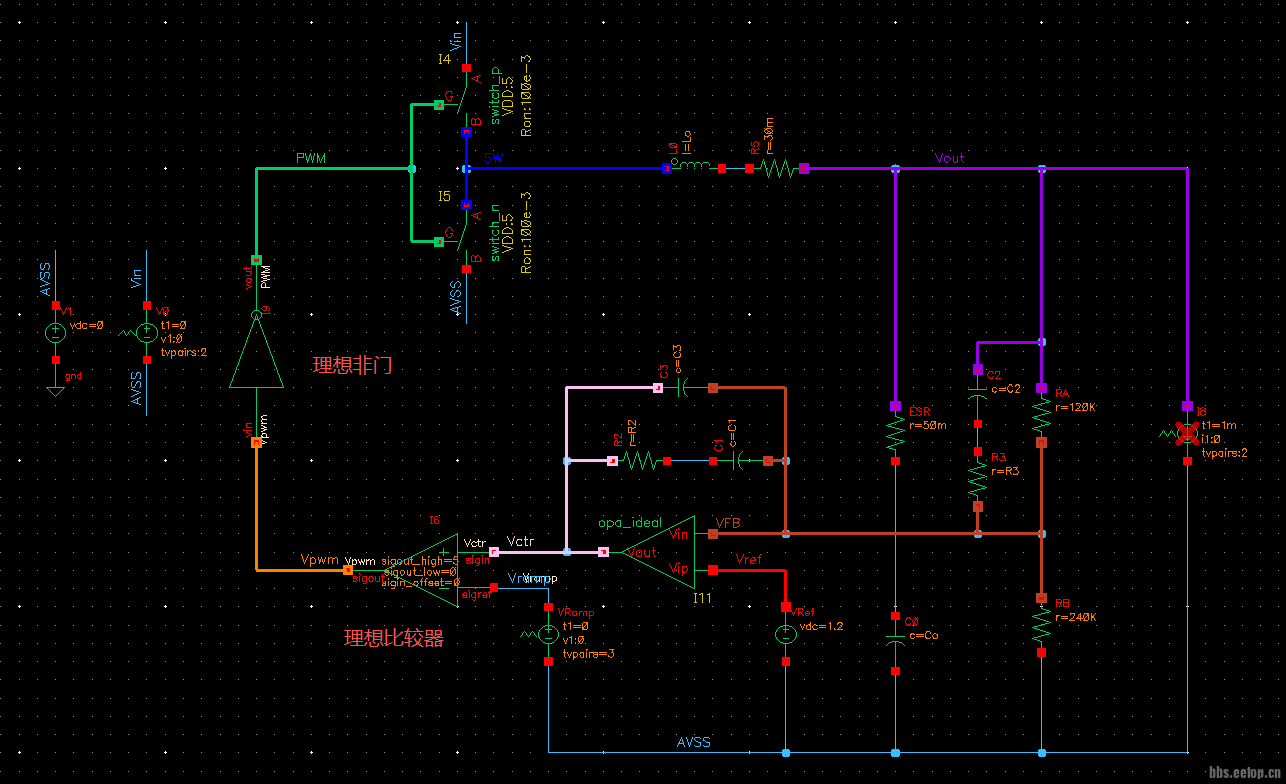Click the gnd ground symbol
Screen dimensions: 1286x784
[x=56, y=388]
